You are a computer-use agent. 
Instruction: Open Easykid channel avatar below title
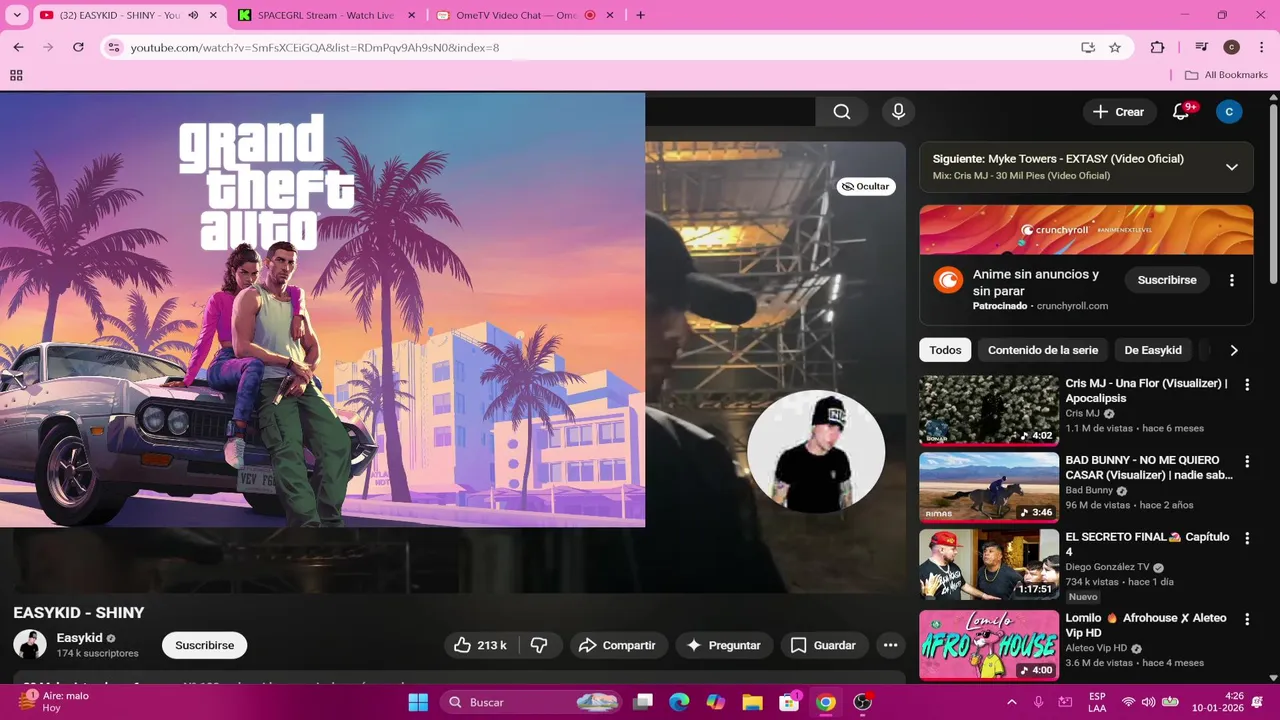(x=30, y=645)
